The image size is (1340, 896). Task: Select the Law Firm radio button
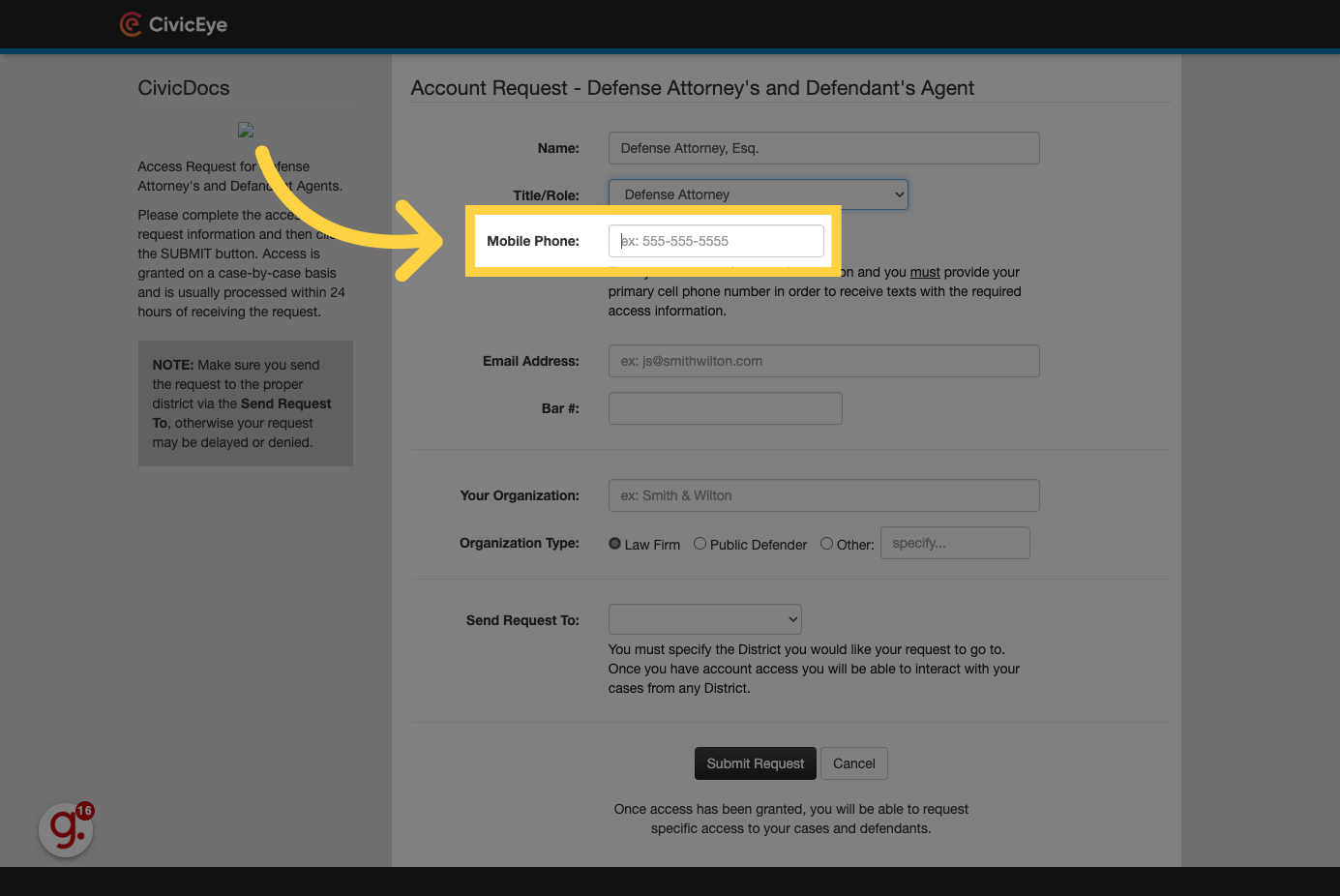[x=614, y=544]
